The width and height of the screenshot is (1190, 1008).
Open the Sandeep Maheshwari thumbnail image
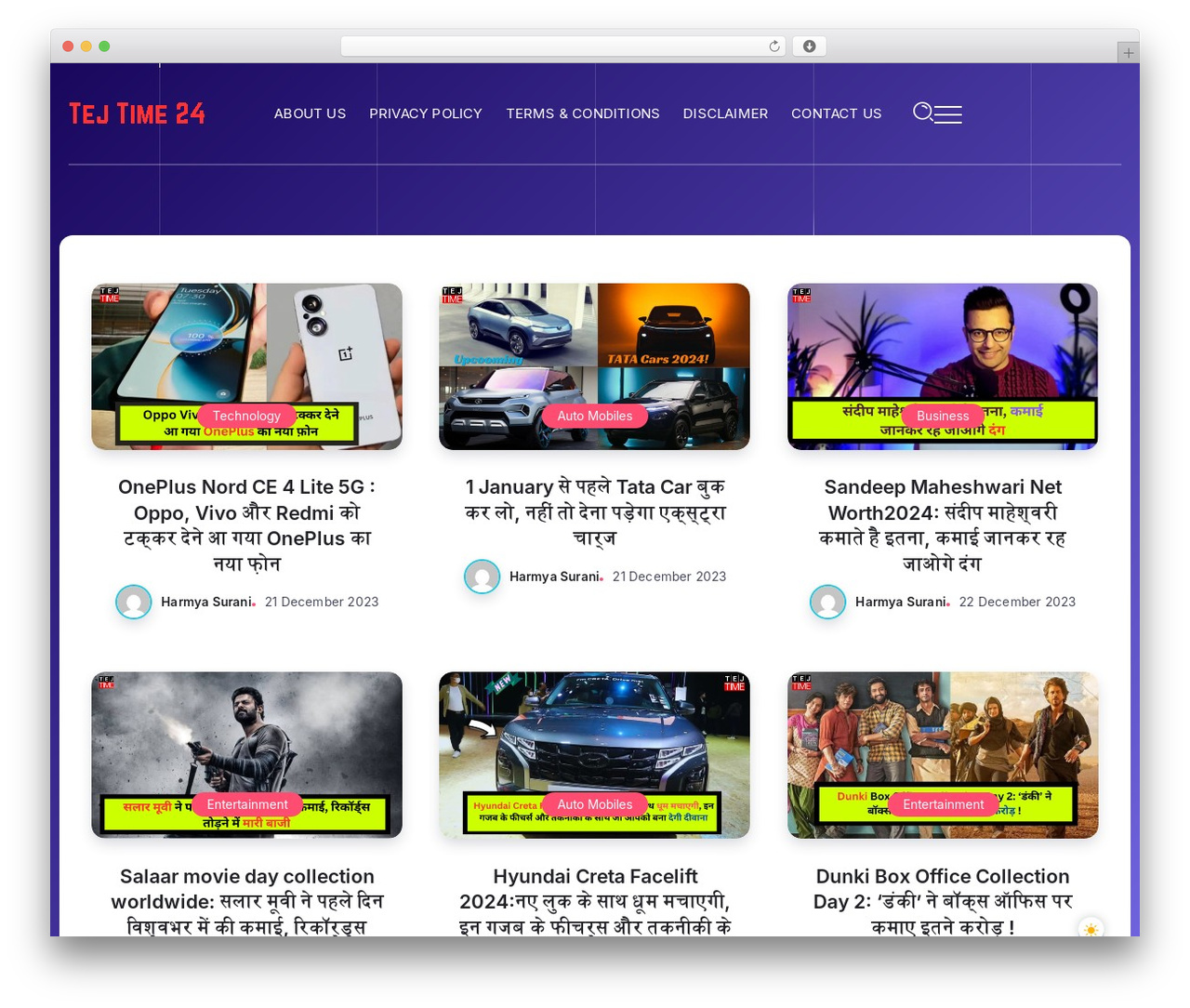[943, 366]
